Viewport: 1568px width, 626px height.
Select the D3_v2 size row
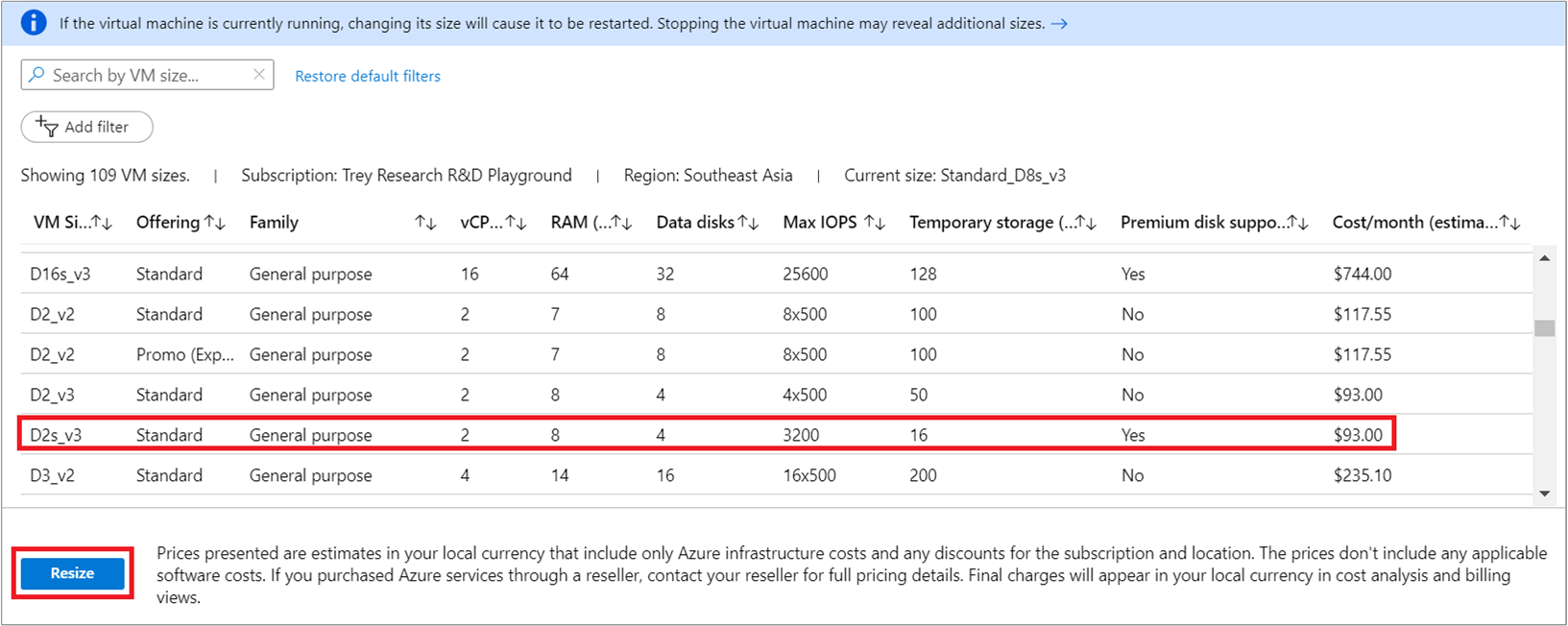776,475
